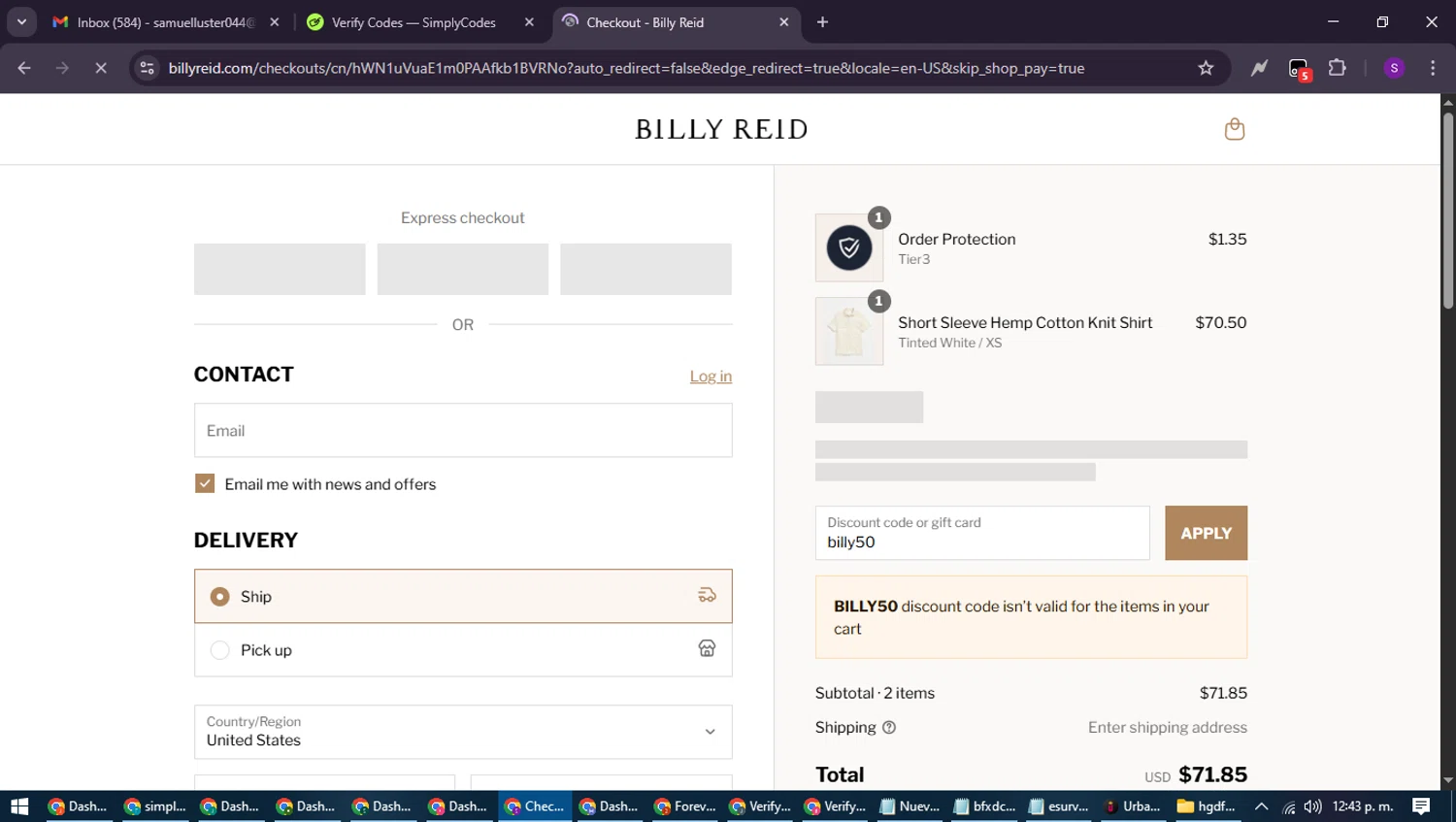Open the tab search dropdown arrow

coord(21,22)
